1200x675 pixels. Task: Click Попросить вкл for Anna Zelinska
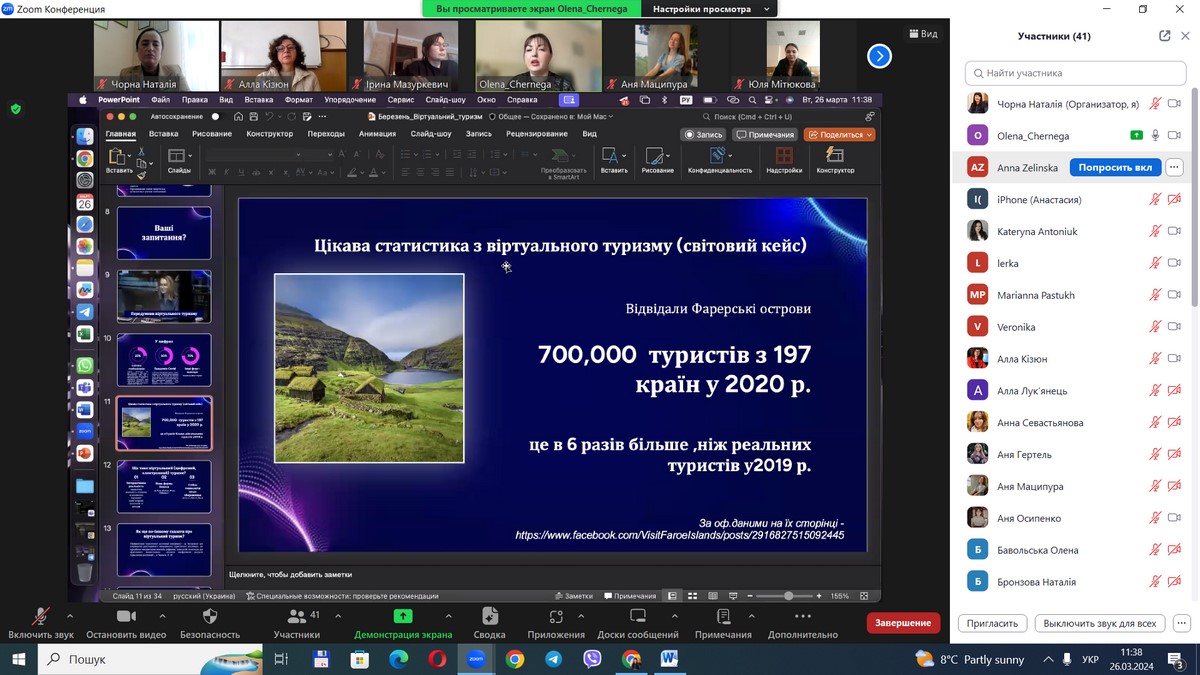[x=1114, y=168]
